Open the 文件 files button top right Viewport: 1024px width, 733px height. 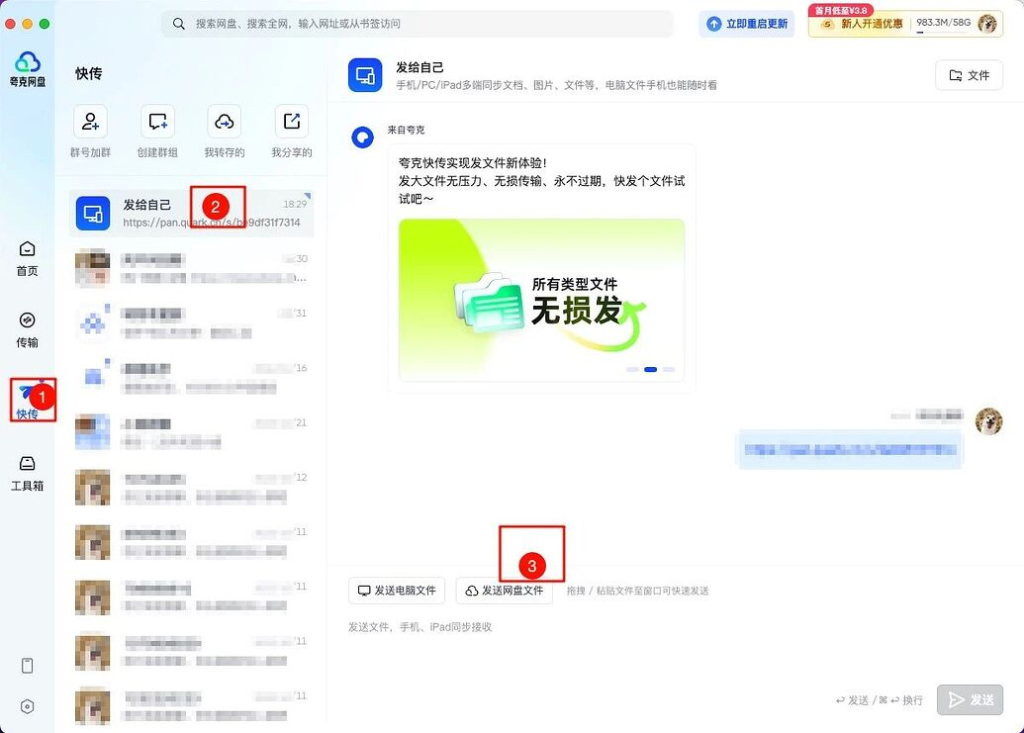tap(968, 74)
